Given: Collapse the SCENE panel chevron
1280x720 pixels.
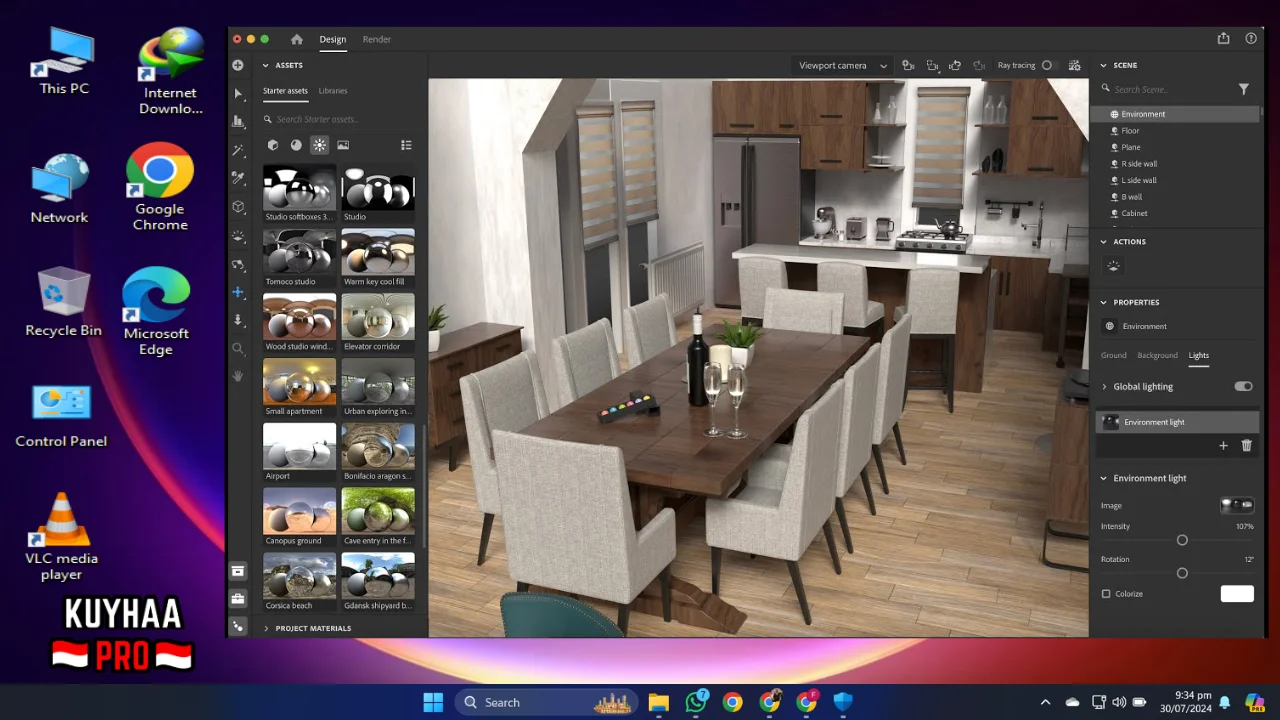Looking at the screenshot, I should point(1104,65).
